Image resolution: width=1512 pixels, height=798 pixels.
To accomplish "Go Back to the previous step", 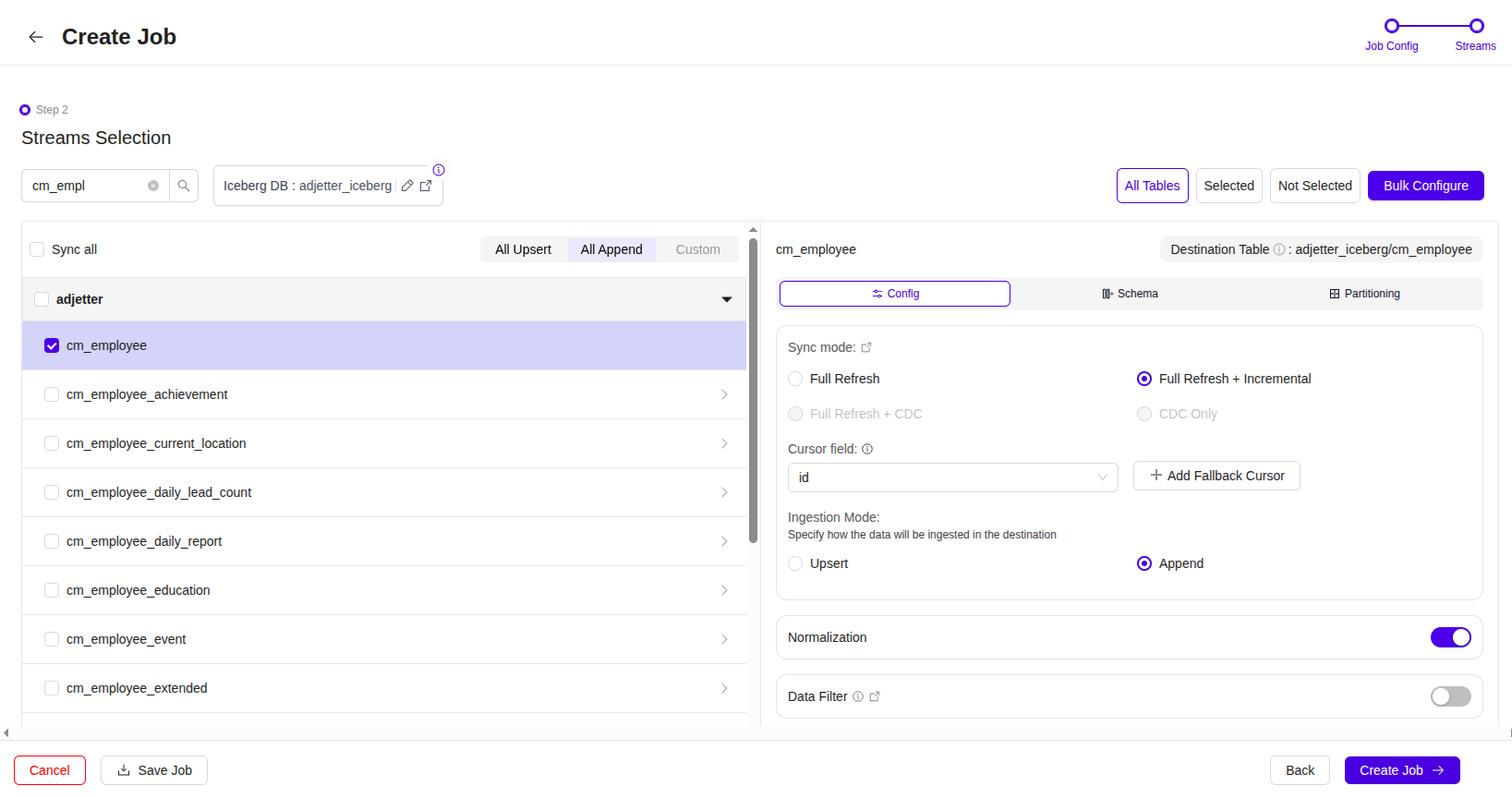I will point(1300,770).
